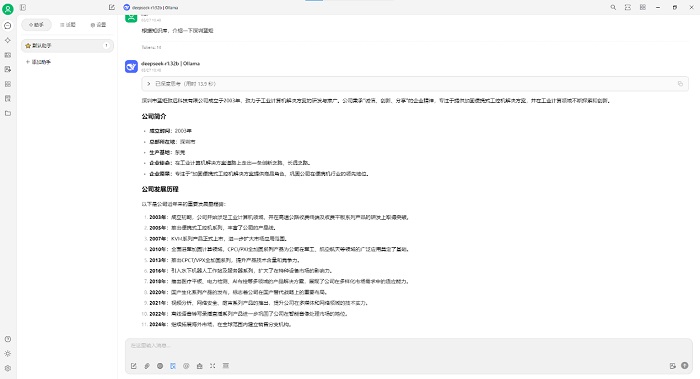Viewport: 700px width, 379px height.
Task: Click the 公司发展历程 heading text
Action: [160, 189]
